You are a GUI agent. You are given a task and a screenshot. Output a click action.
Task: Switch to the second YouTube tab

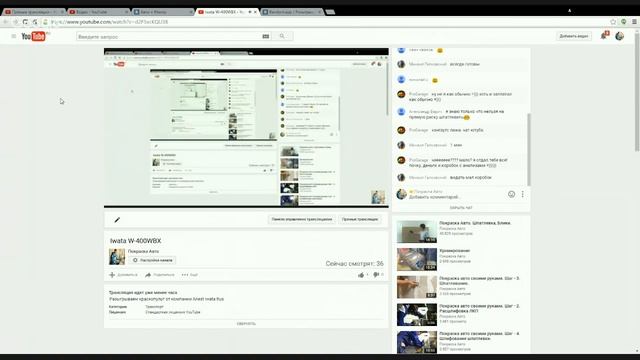(98, 12)
